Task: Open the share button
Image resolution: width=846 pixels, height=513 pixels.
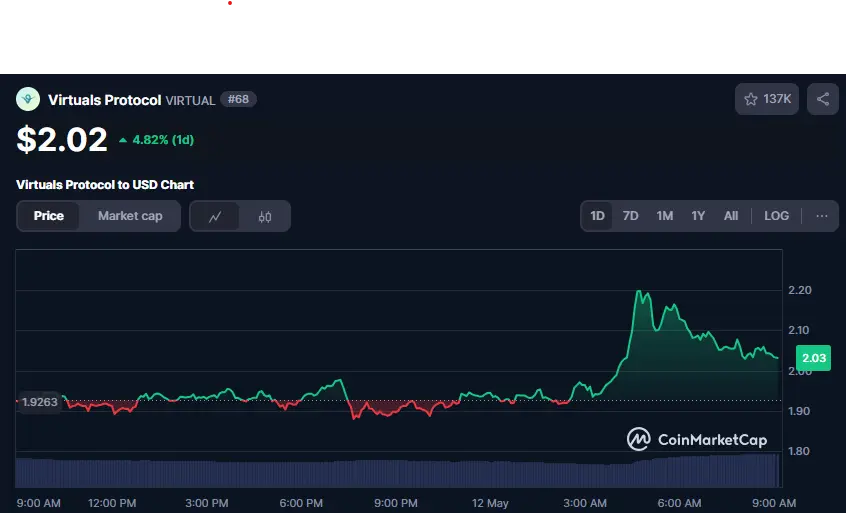Action: [x=823, y=99]
